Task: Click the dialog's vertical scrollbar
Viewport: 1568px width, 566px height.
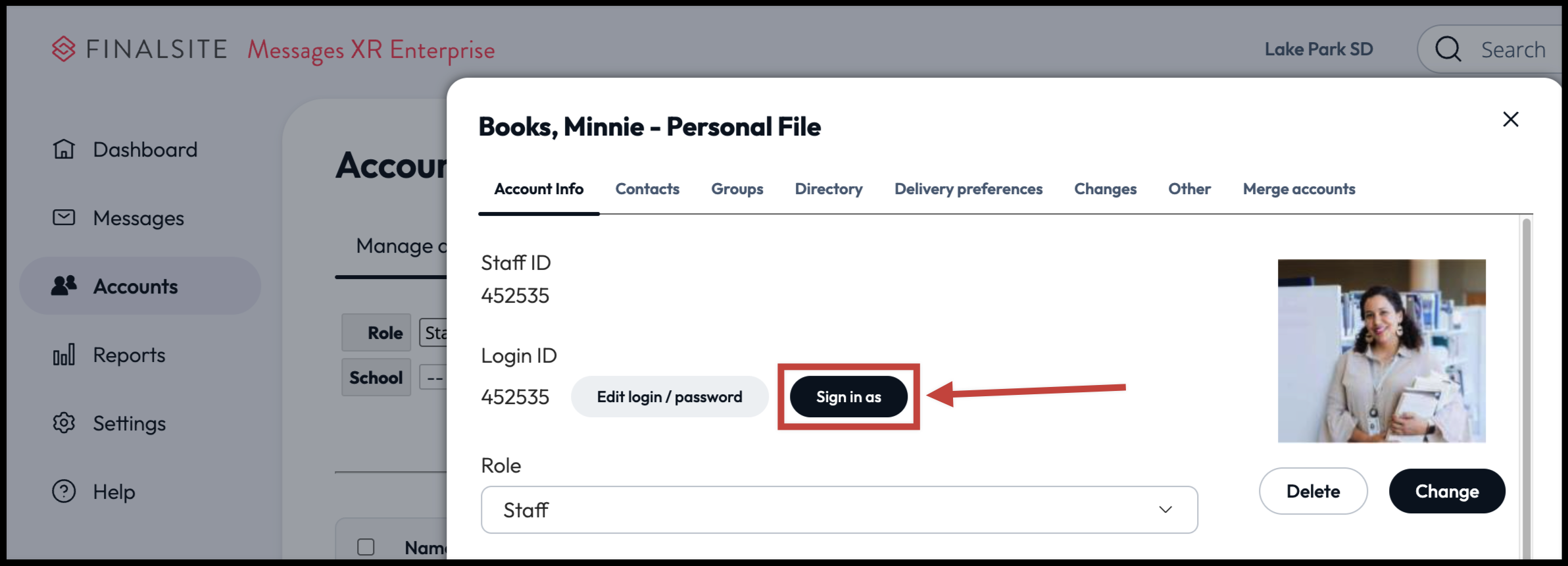Action: (x=1527, y=388)
